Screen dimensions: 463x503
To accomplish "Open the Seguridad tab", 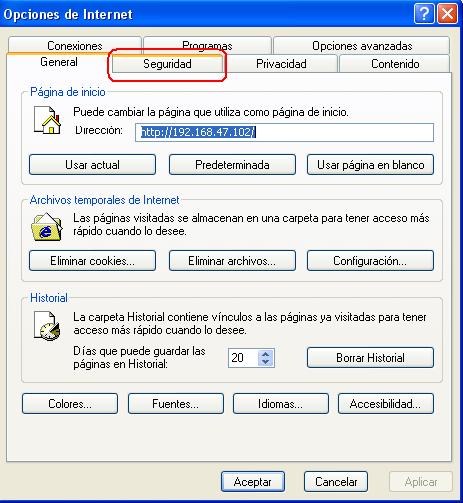I will (167, 64).
